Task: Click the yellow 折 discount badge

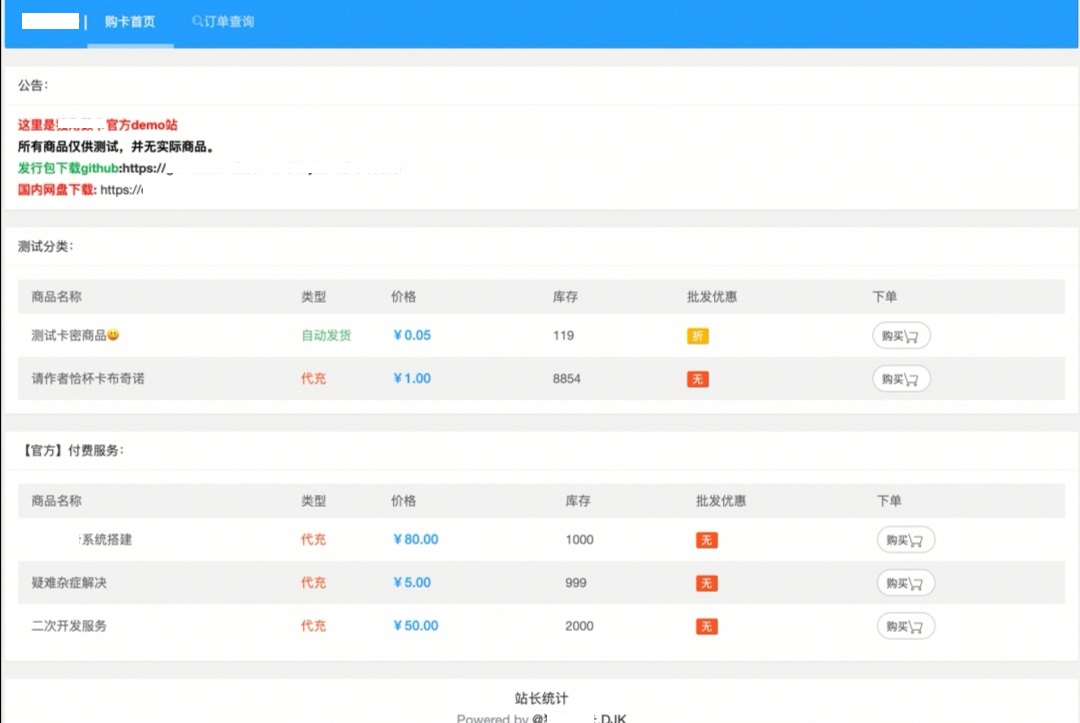Action: 696,335
